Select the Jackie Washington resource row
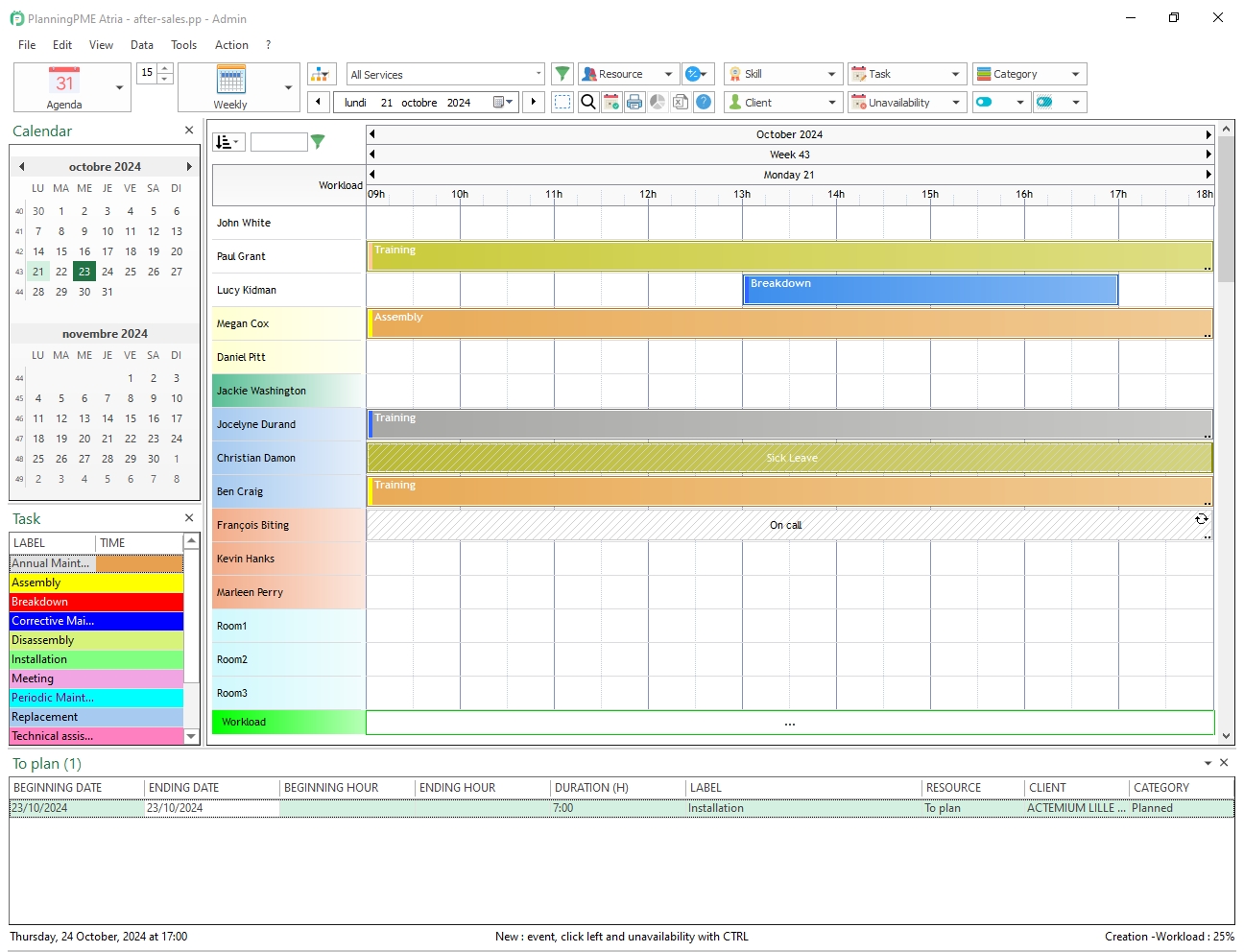The image size is (1244, 952). pyautogui.click(x=287, y=391)
